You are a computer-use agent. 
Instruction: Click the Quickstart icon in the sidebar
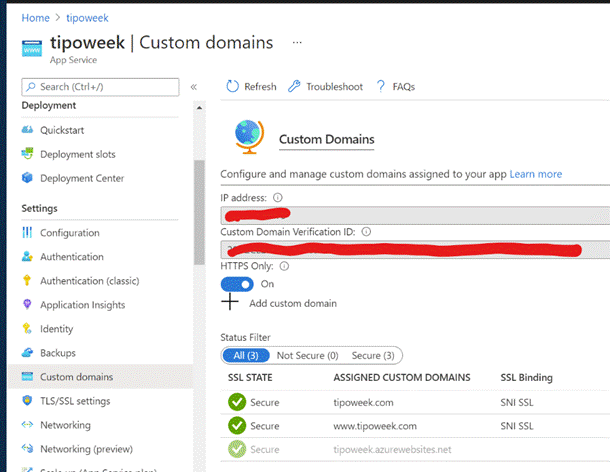point(27,130)
